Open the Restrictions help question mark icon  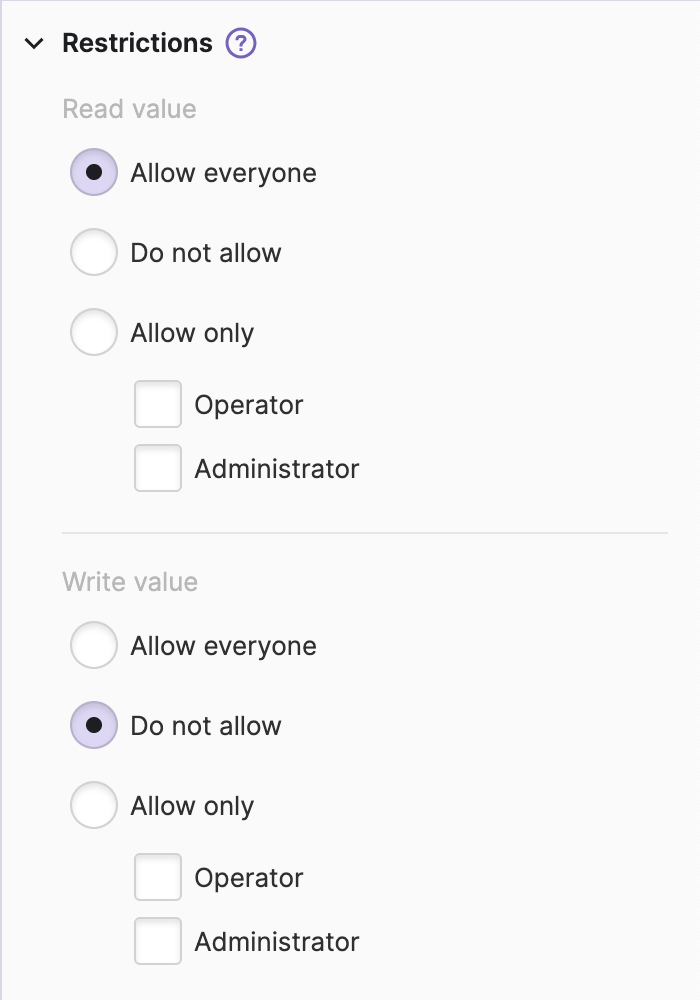(241, 44)
